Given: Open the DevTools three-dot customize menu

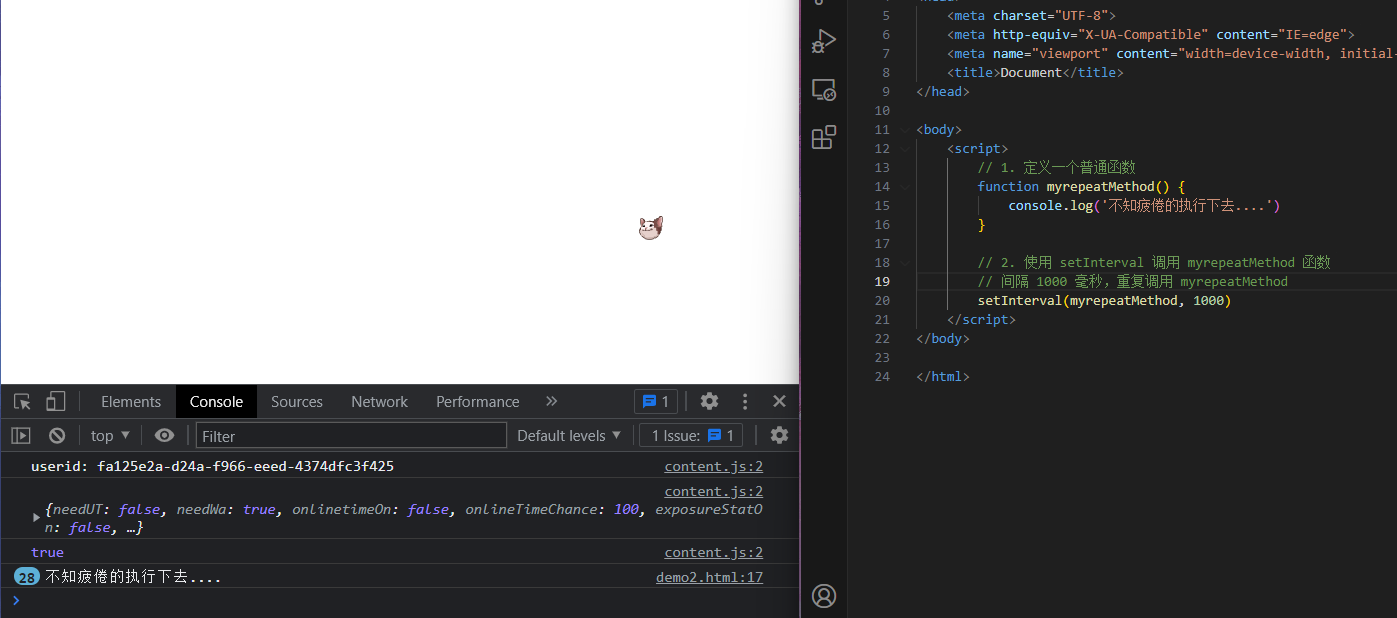Looking at the screenshot, I should [745, 402].
